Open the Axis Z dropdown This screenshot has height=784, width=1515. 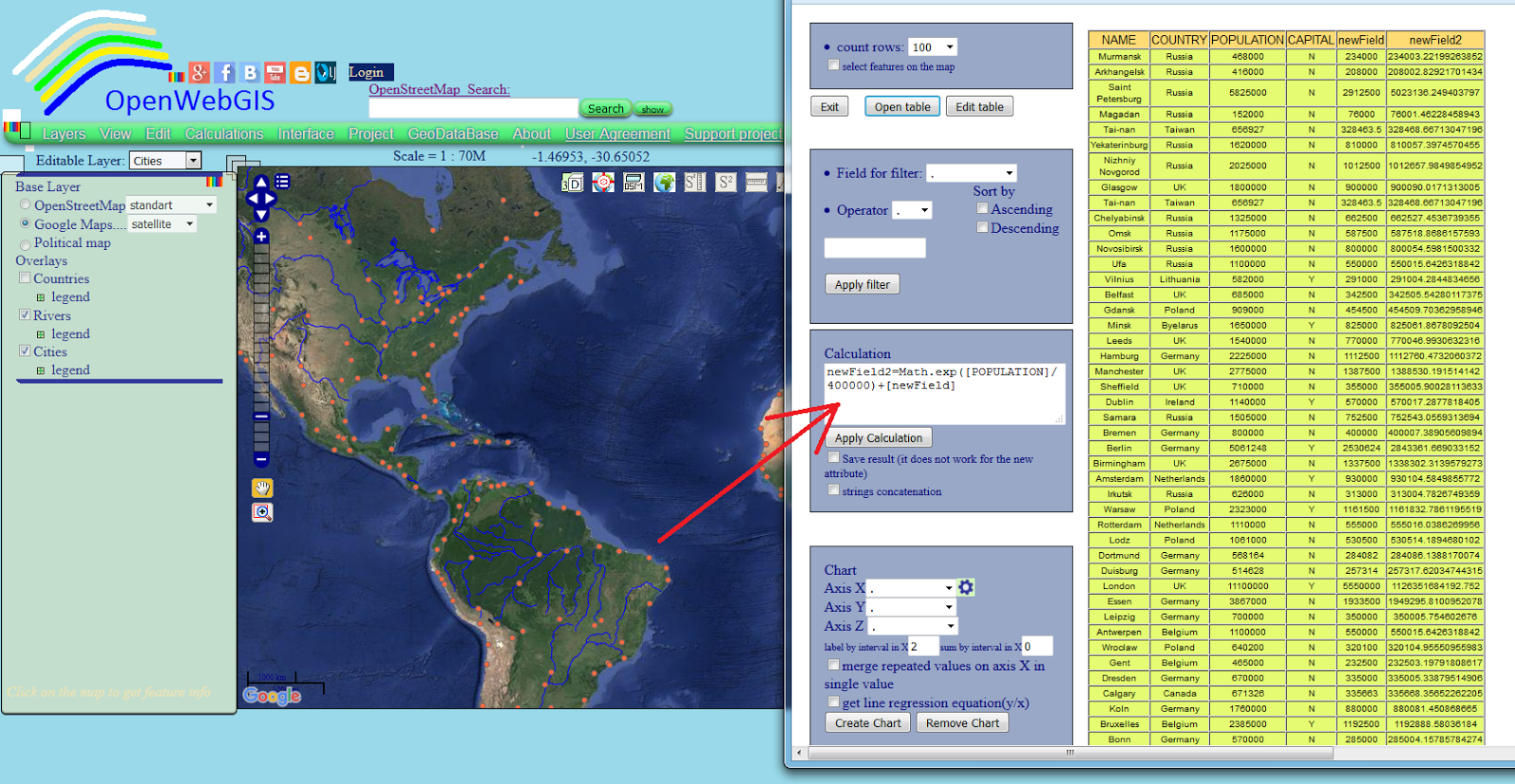pos(913,626)
